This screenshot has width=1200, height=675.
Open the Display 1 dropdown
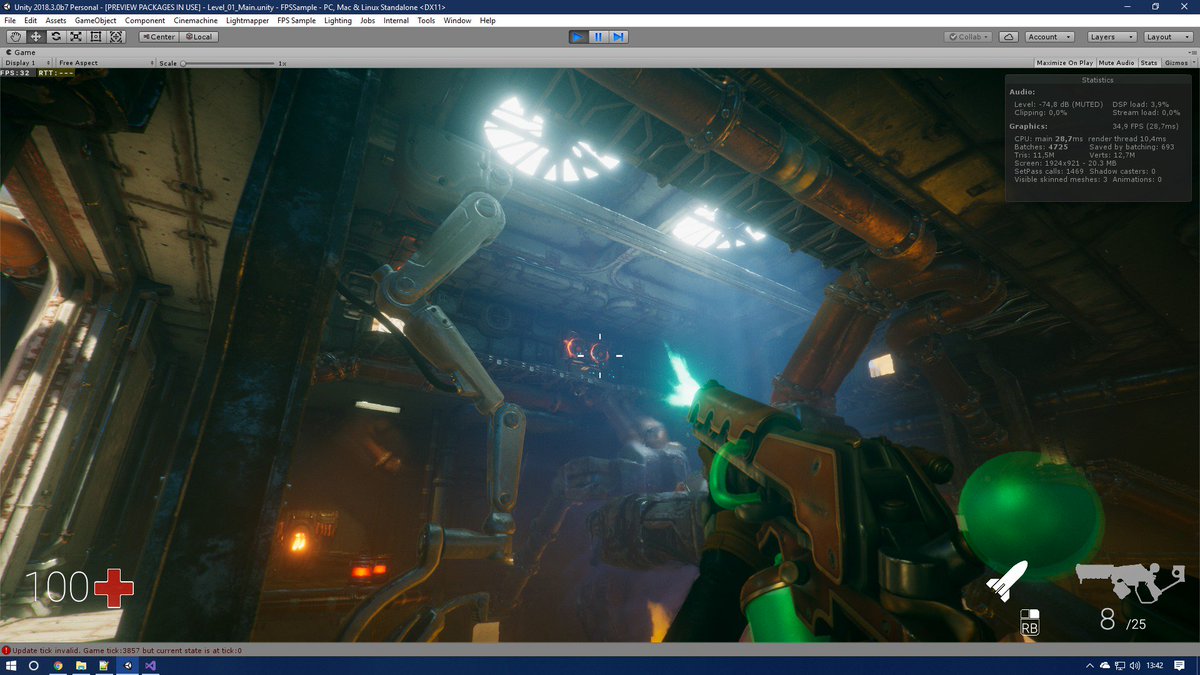click(29, 63)
